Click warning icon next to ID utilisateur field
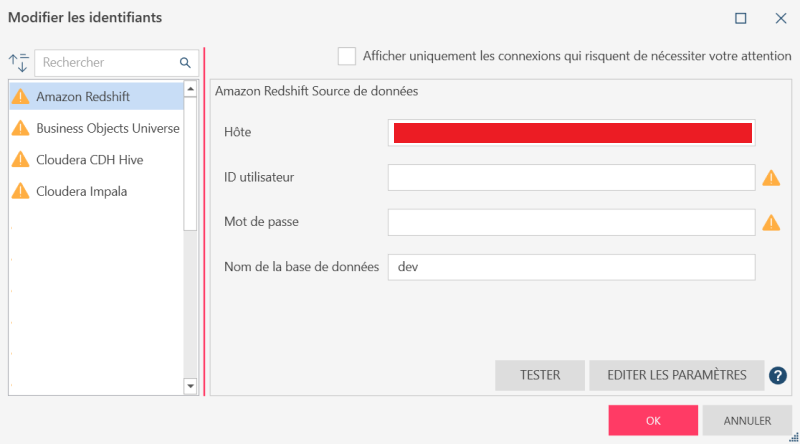 pos(771,178)
